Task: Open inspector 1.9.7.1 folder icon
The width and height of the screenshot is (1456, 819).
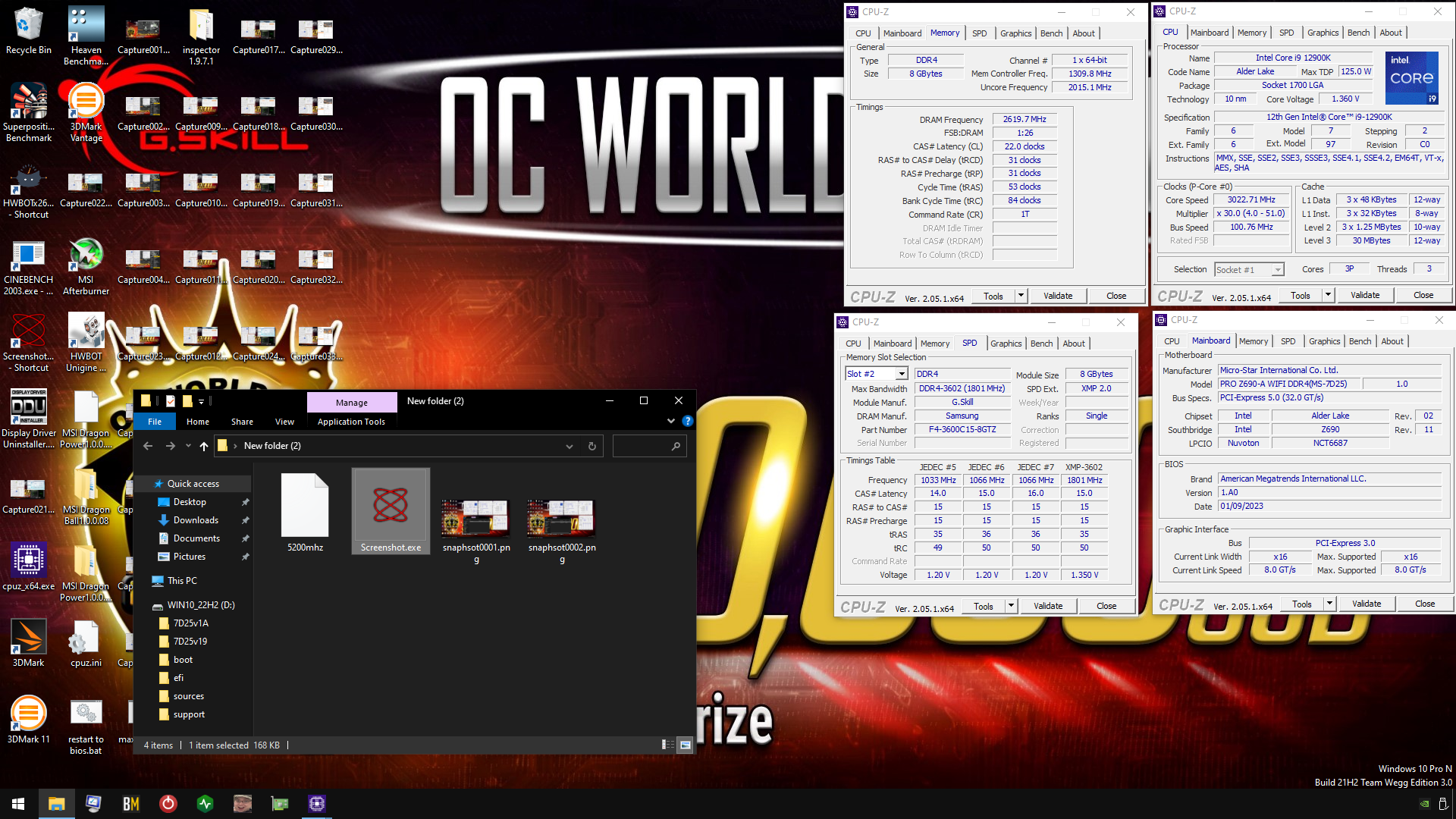Action: tap(201, 36)
